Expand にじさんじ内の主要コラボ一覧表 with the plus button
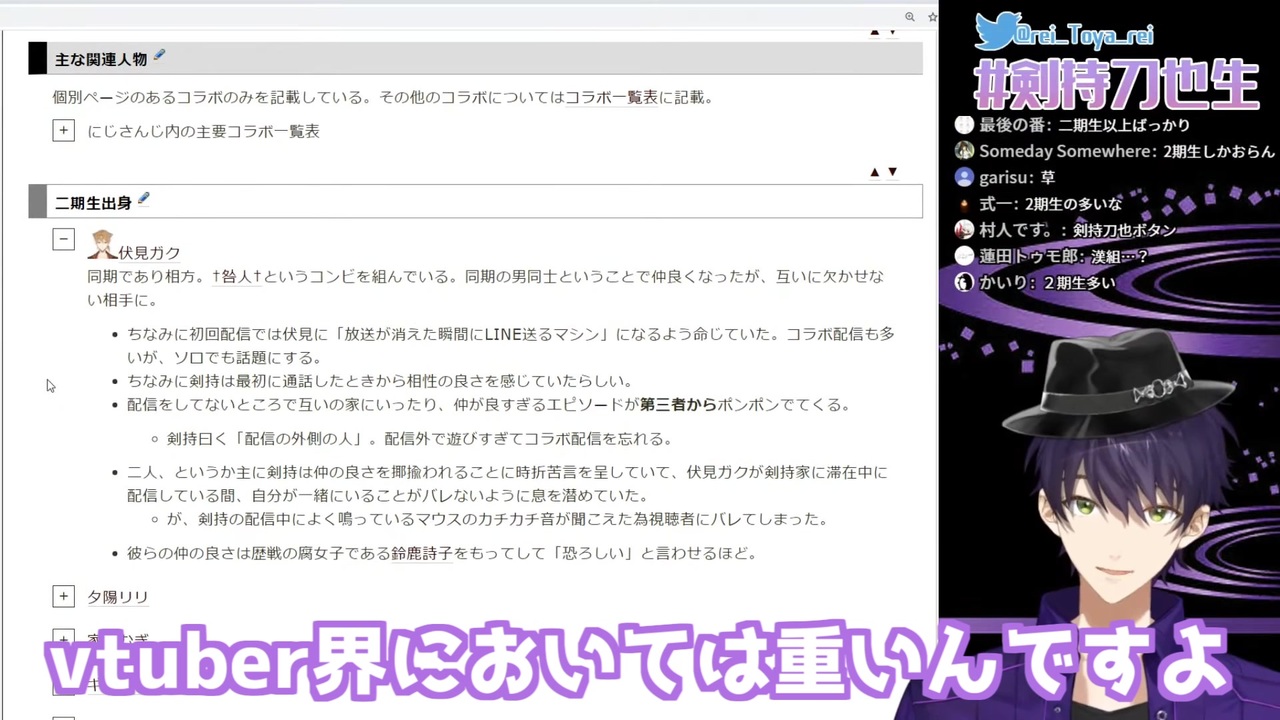Viewport: 1280px width, 720px height. click(x=63, y=130)
